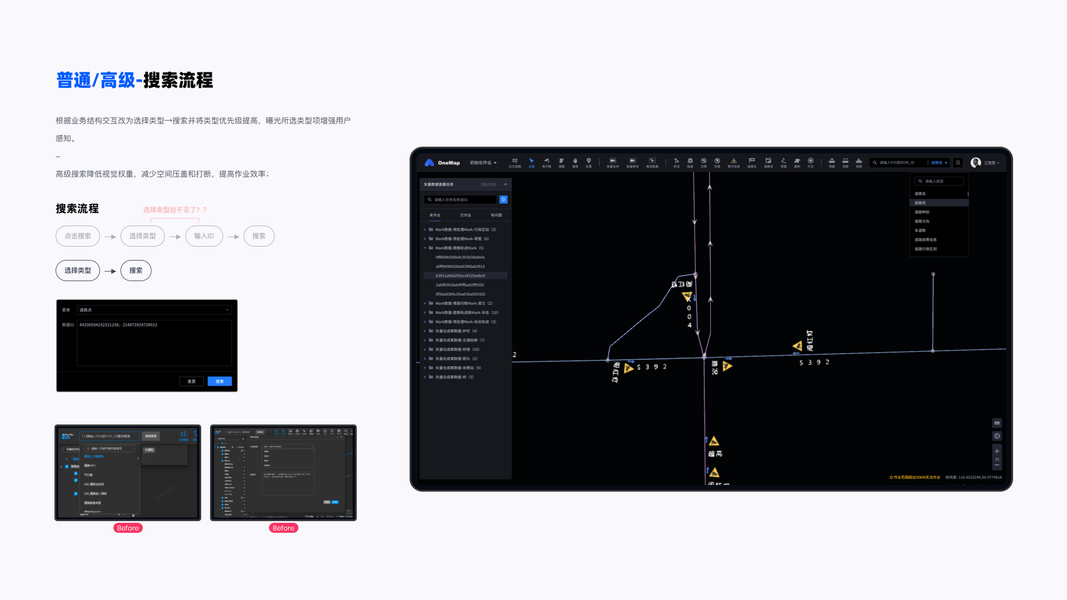Expand Mark数据-预处理Mark-行政区划 (3) folder
The width and height of the screenshot is (1067, 600).
(x=425, y=229)
